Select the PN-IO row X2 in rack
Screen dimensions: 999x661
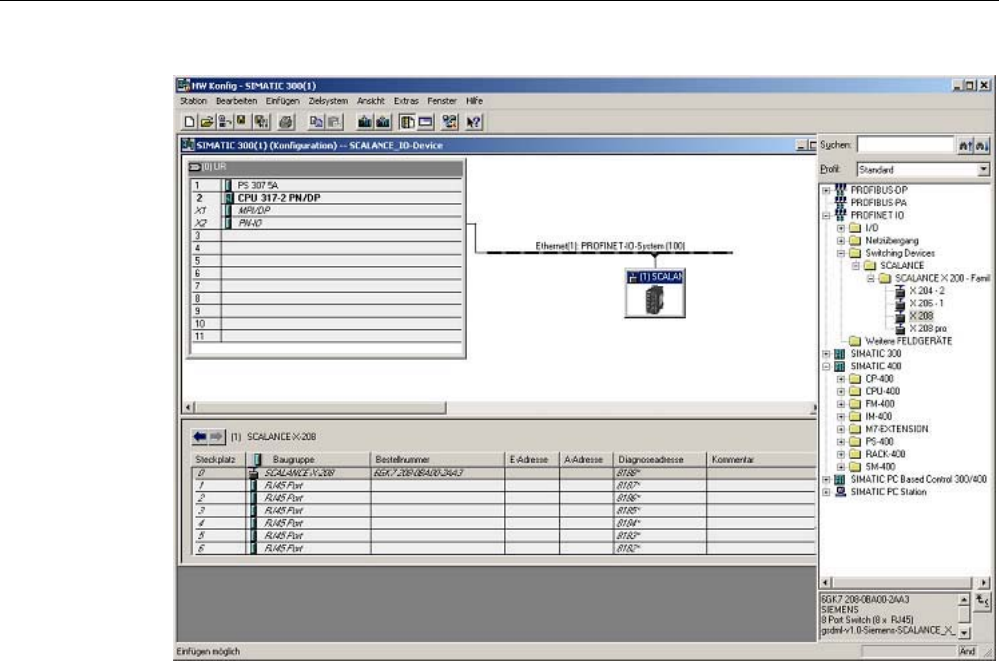(326, 223)
